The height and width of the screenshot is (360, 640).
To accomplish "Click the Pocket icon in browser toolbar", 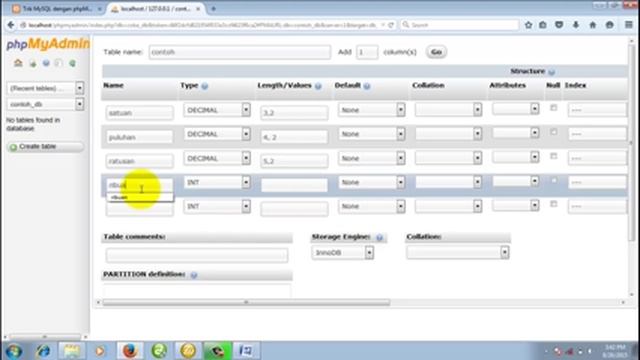I will 559,25.
